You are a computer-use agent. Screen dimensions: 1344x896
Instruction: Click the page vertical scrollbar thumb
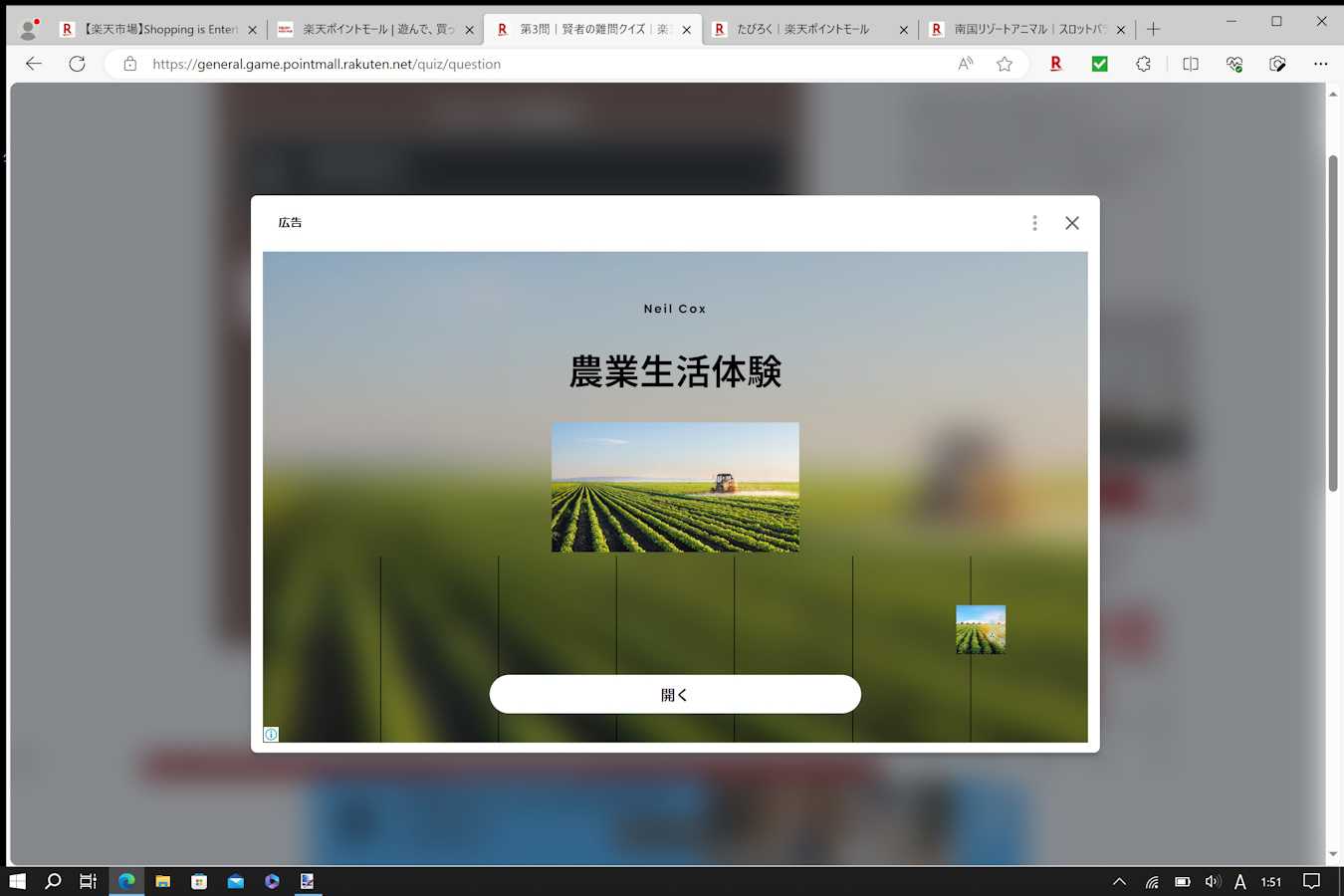(x=1333, y=323)
